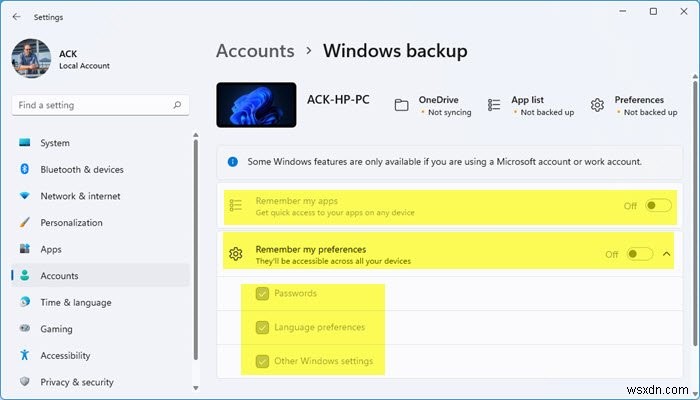Image resolution: width=700 pixels, height=400 pixels.
Task: Select the Time & language globe icon
Action: coord(25,302)
